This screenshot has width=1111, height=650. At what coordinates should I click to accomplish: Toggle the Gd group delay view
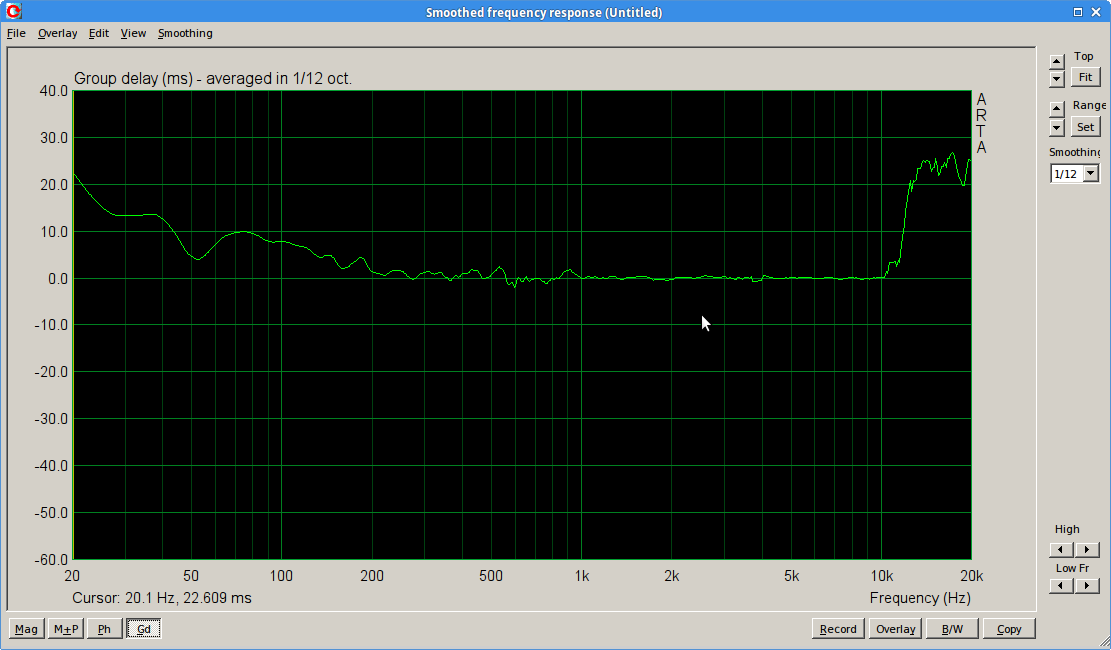tap(144, 629)
